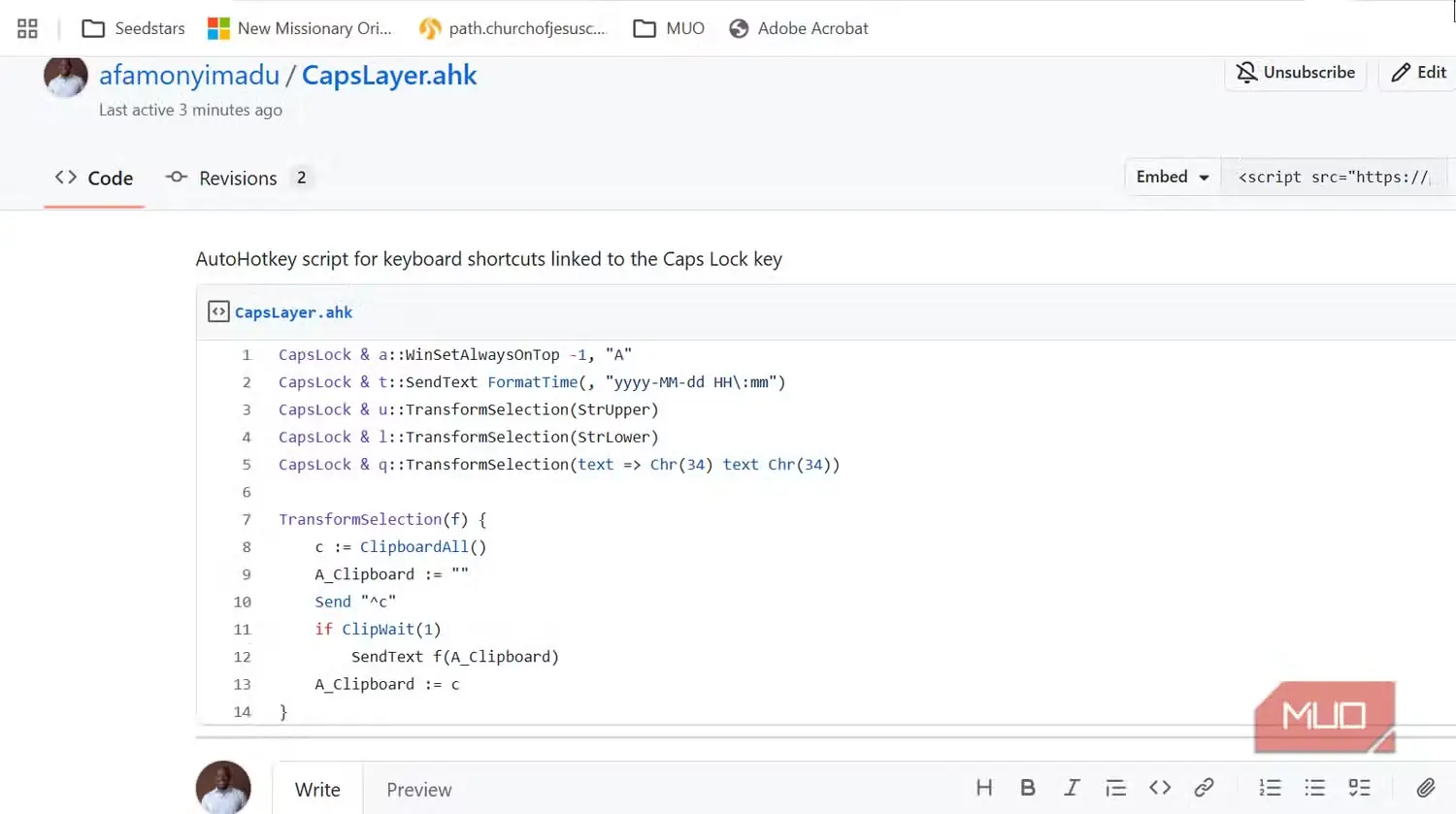Select line number 7 in the code
The width and height of the screenshot is (1456, 814).
click(x=247, y=520)
